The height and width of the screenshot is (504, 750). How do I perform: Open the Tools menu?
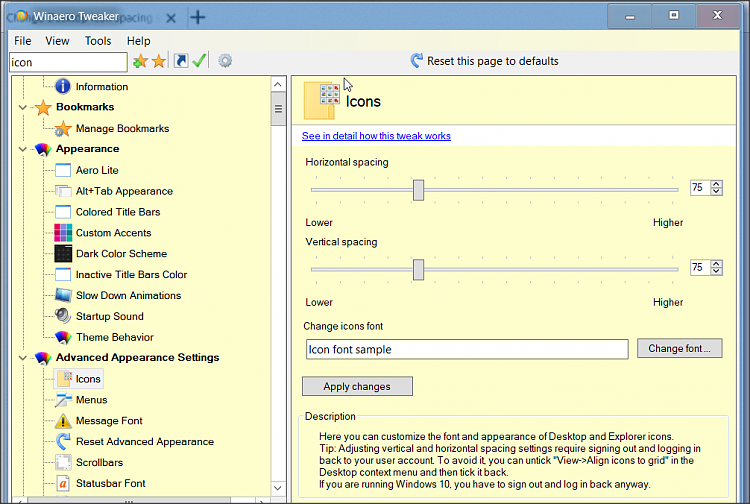(x=98, y=41)
